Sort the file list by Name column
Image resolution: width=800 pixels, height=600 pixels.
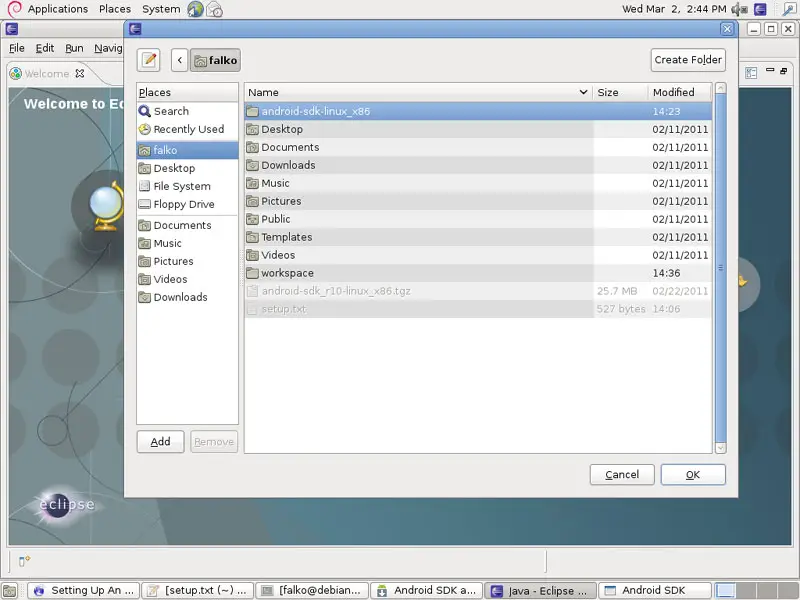418,92
